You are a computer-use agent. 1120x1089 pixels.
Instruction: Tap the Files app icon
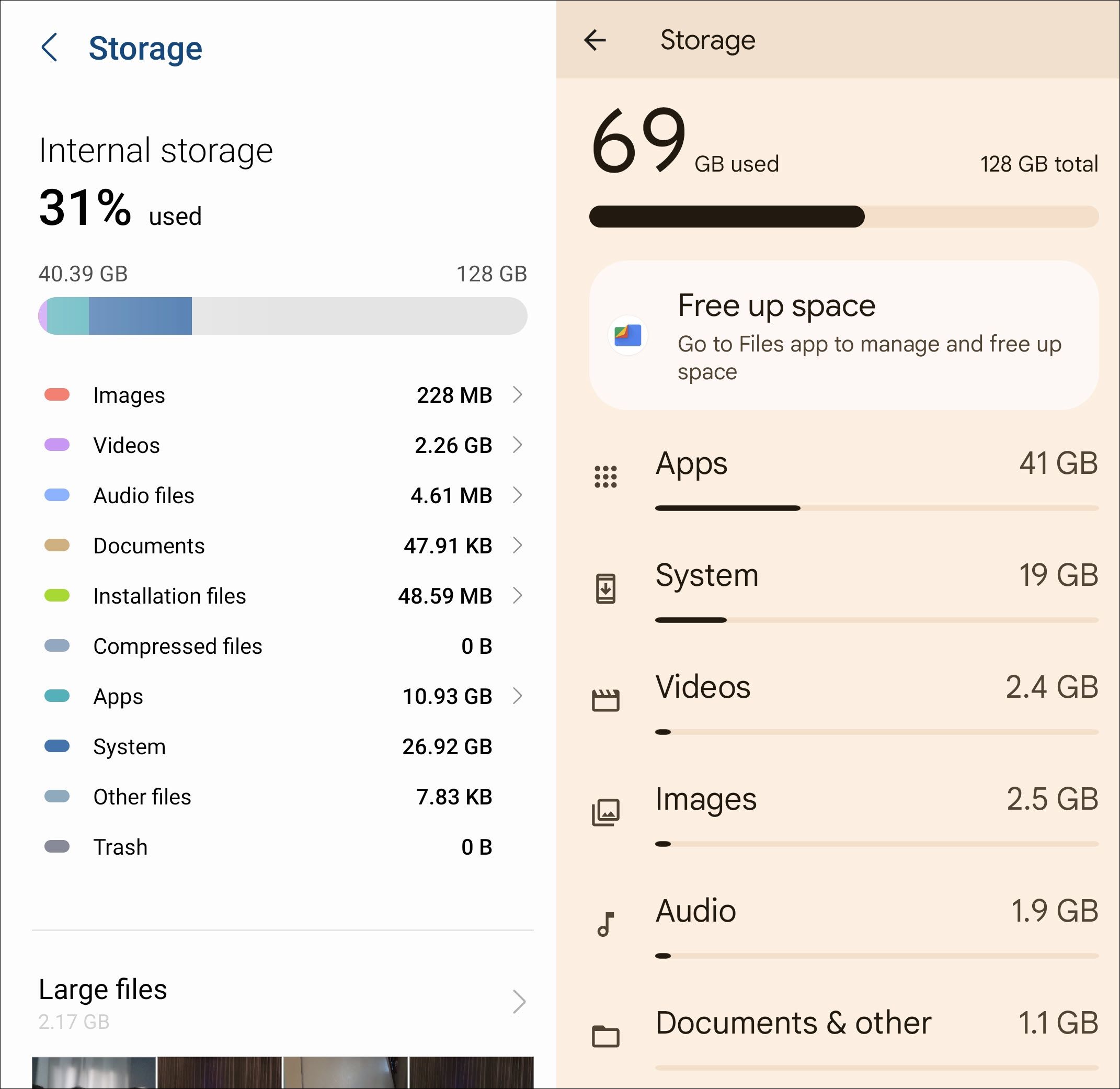628,335
